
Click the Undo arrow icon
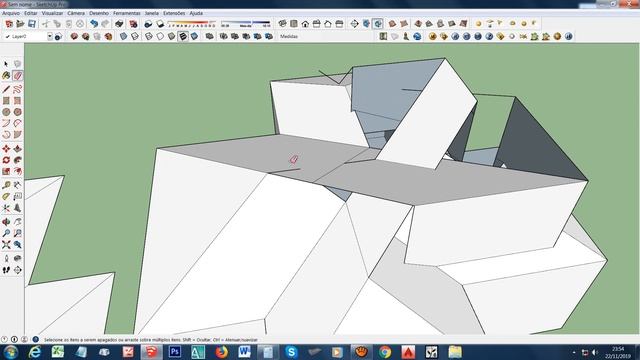94,24
